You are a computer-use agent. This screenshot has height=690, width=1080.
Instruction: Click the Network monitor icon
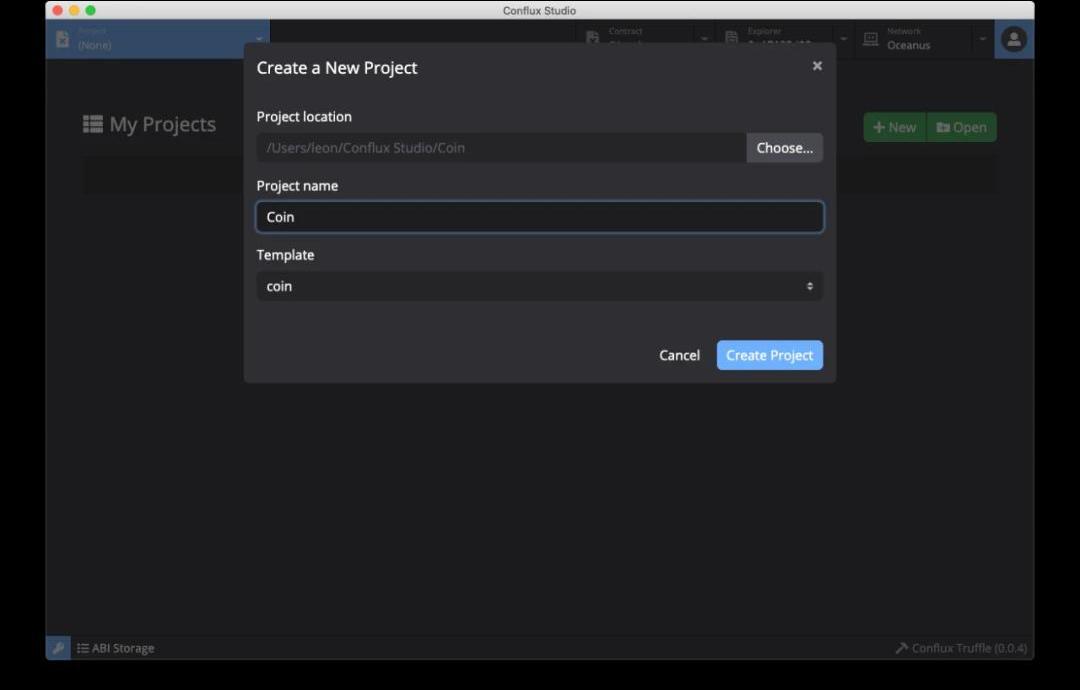[871, 39]
